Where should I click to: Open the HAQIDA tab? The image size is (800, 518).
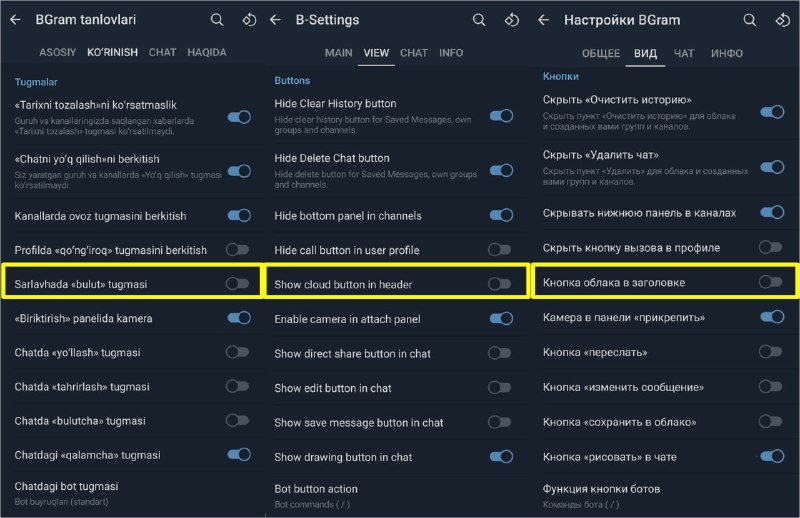(207, 53)
